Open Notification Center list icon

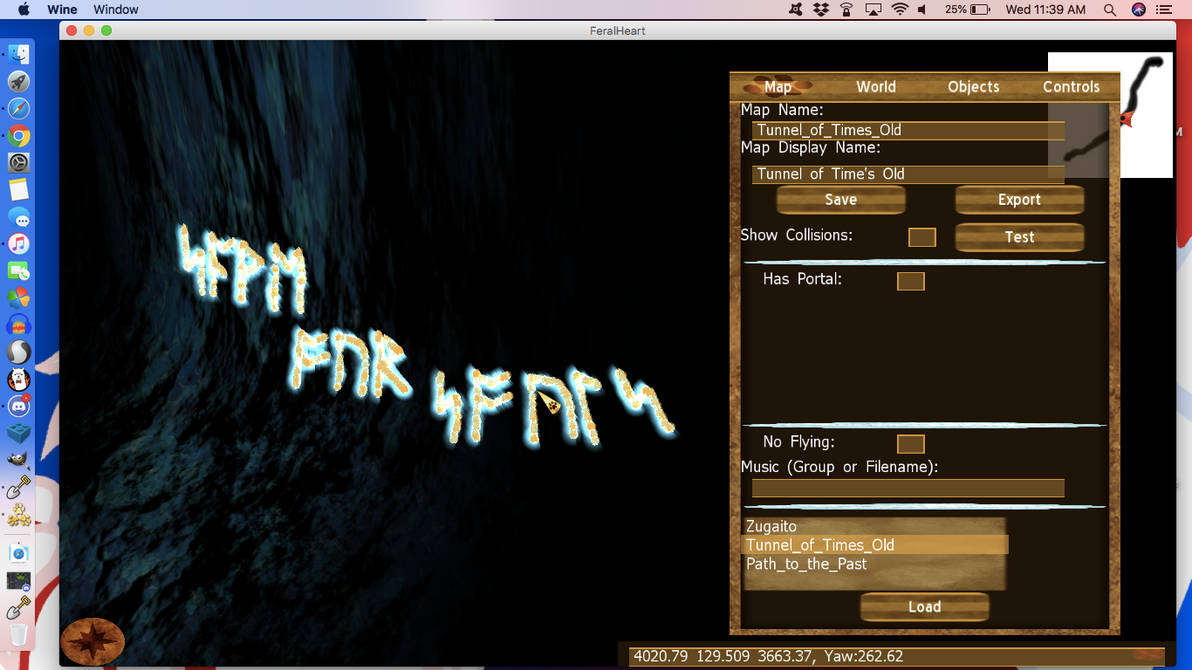tap(1164, 9)
